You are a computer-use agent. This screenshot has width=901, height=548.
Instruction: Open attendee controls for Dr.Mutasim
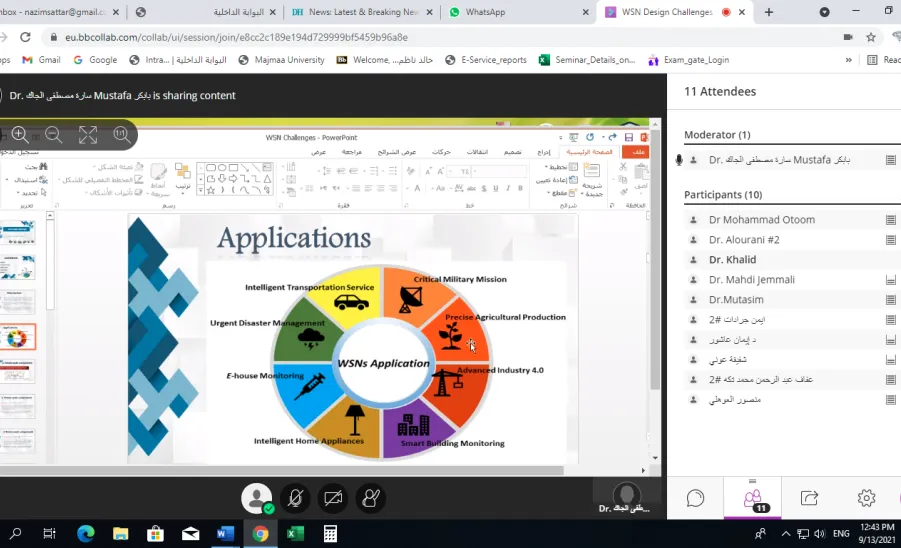pos(890,299)
